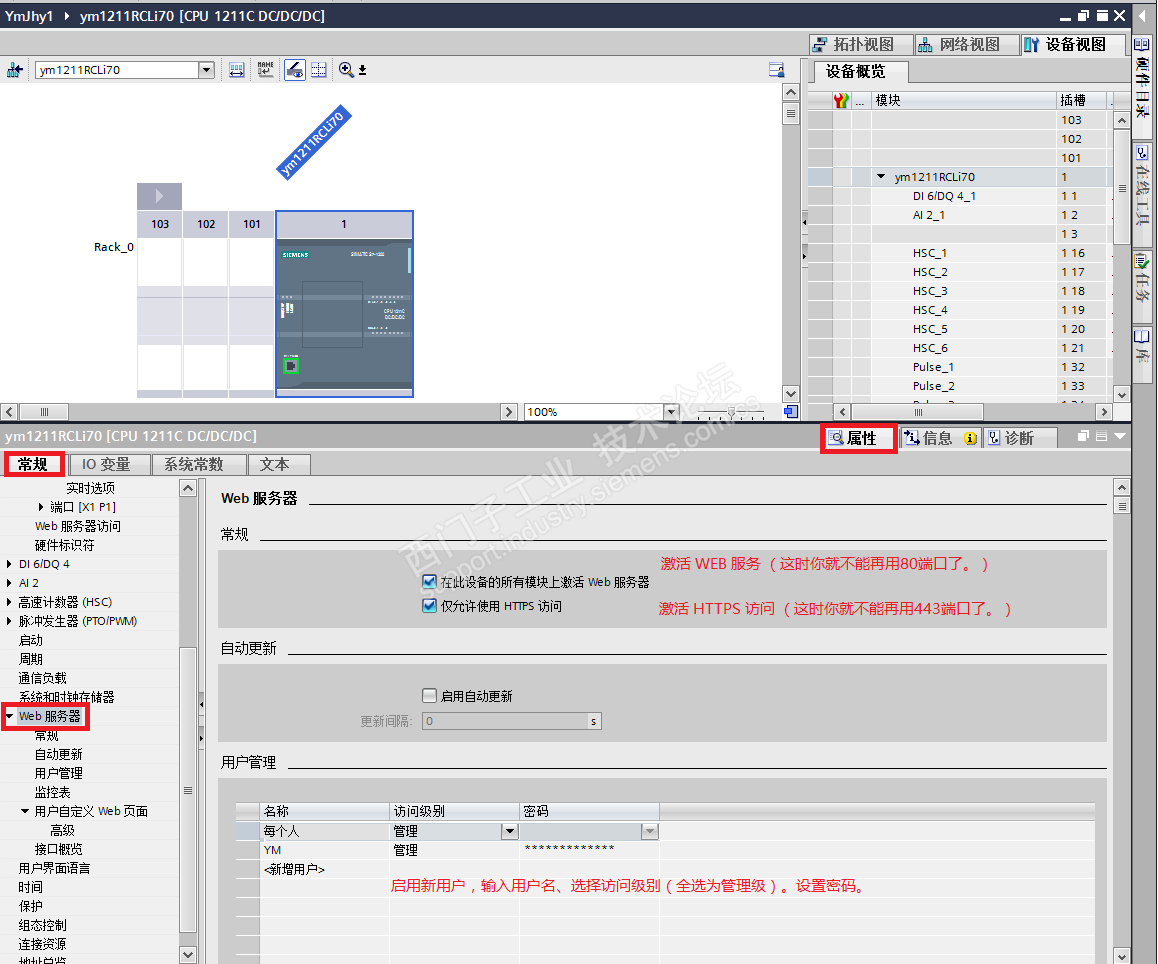1158x964 pixels.
Task: Adjust the device view zoom slider
Action: point(731,411)
